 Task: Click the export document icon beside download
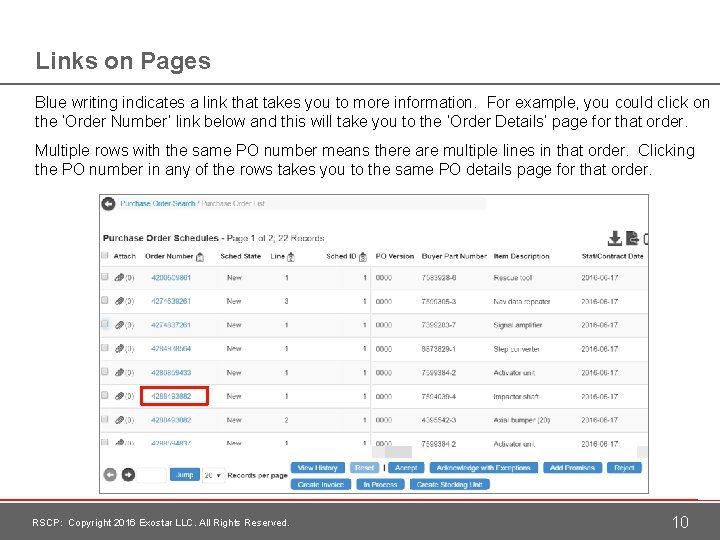(632, 238)
